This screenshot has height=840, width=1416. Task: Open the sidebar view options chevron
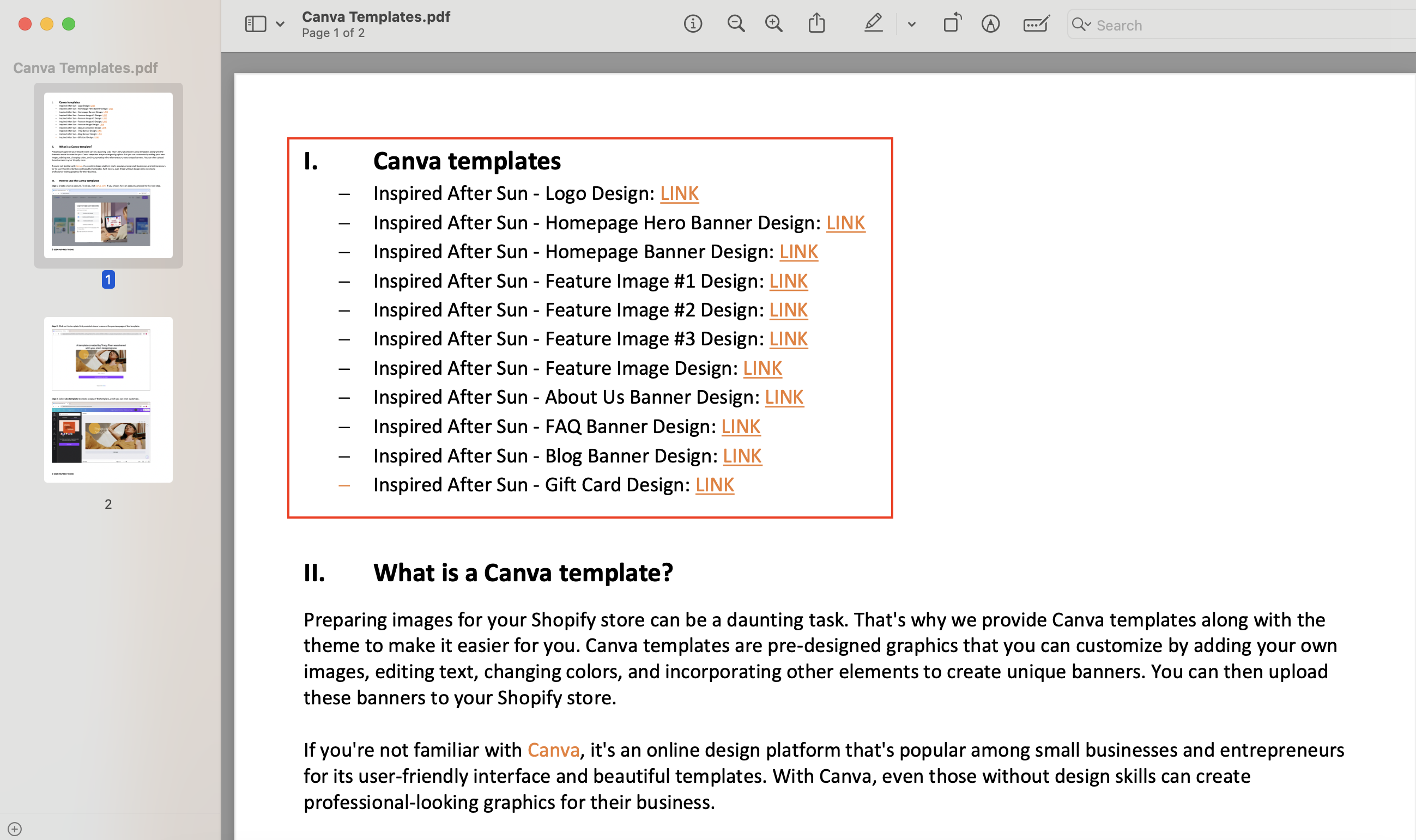click(280, 25)
